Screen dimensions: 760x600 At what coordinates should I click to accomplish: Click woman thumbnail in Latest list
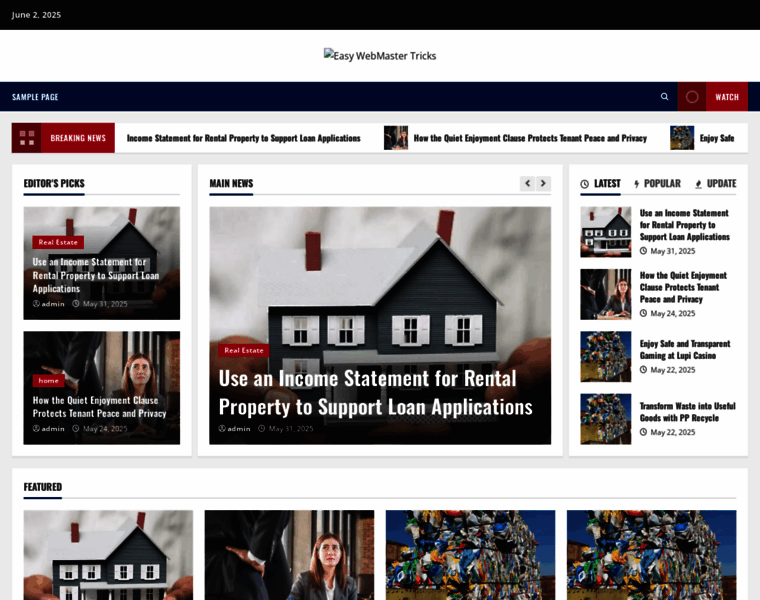coord(606,294)
